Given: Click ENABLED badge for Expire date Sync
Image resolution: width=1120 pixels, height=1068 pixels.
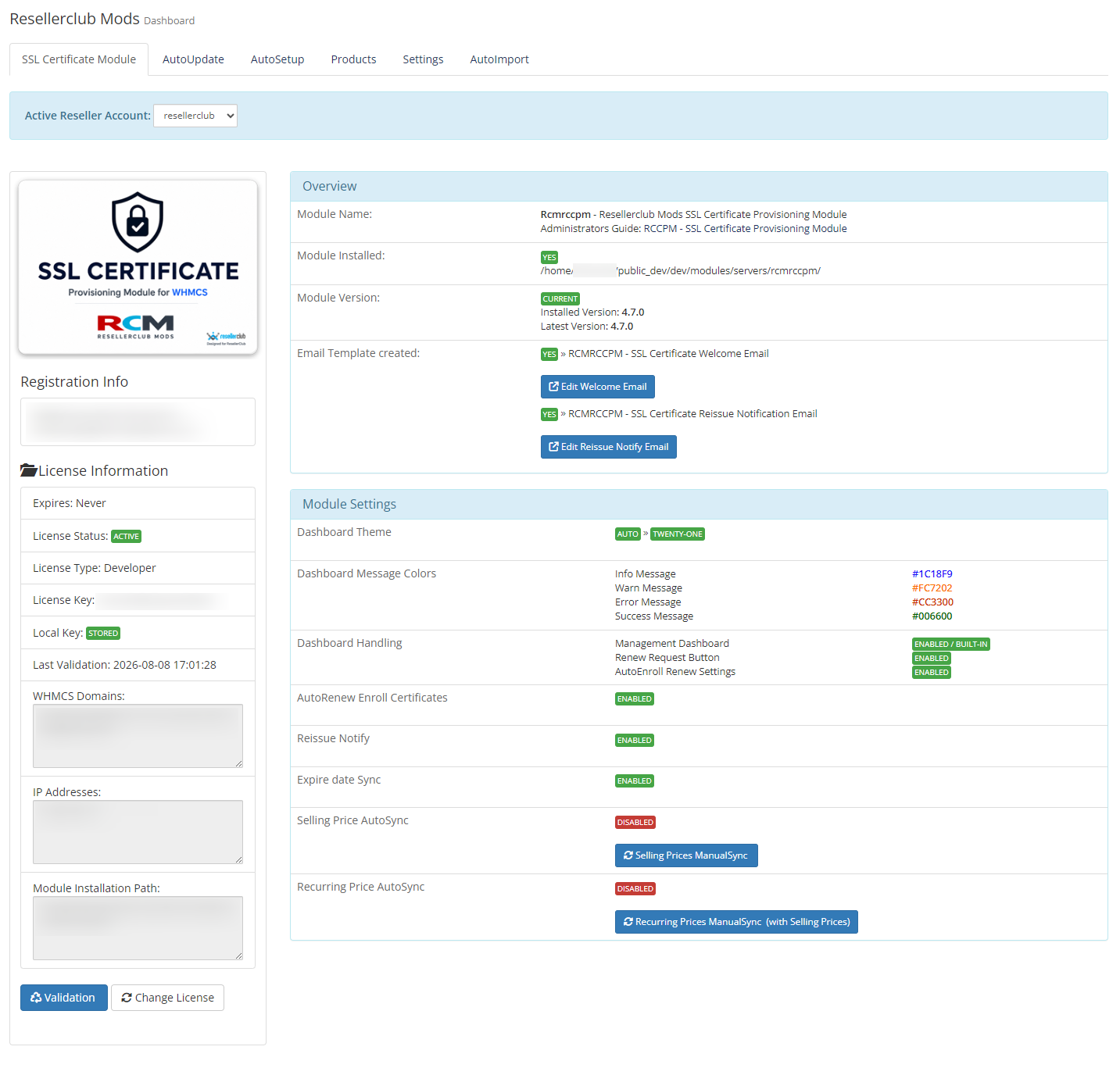Looking at the screenshot, I should (635, 781).
